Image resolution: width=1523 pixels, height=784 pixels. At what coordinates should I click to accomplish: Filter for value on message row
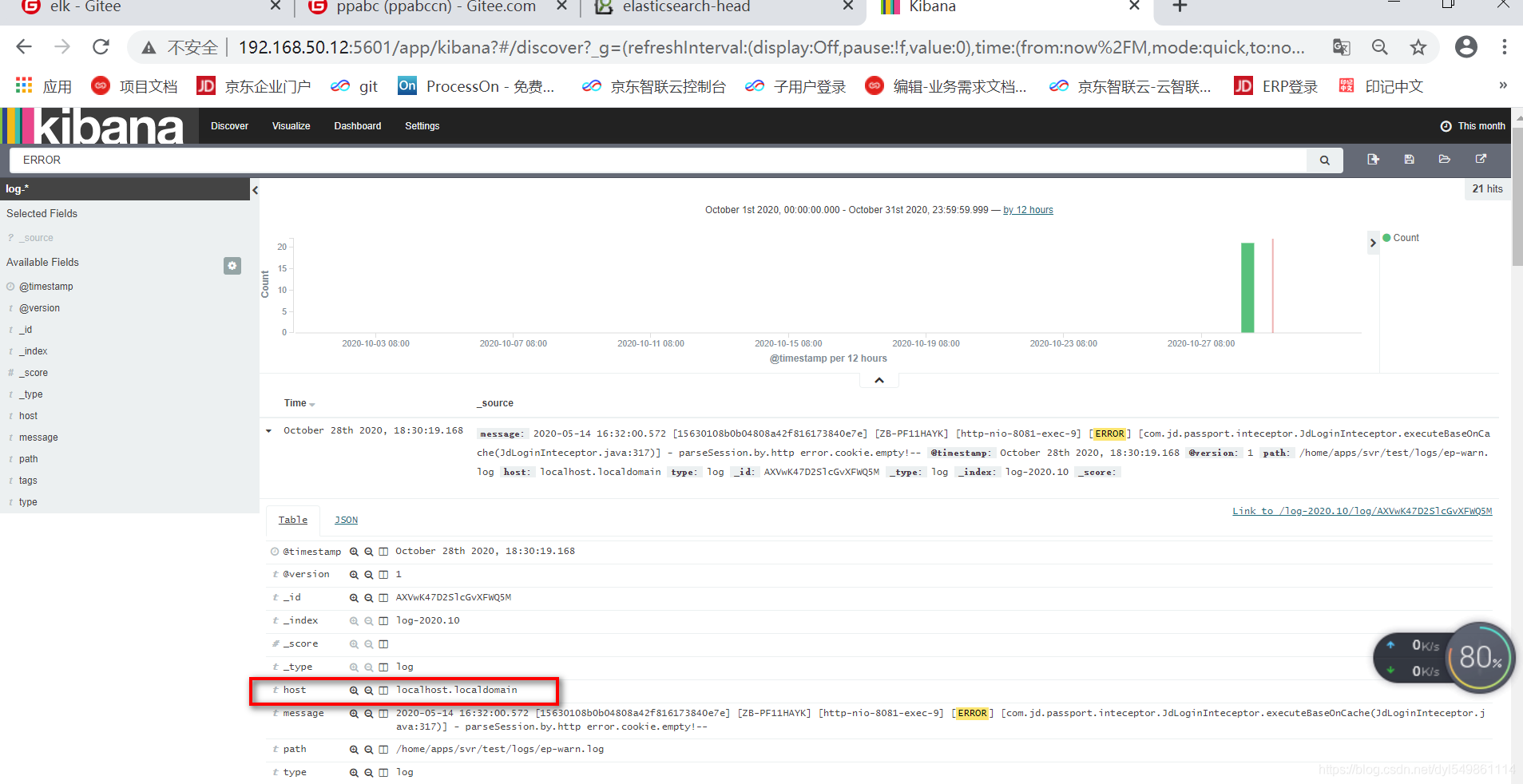(x=354, y=714)
